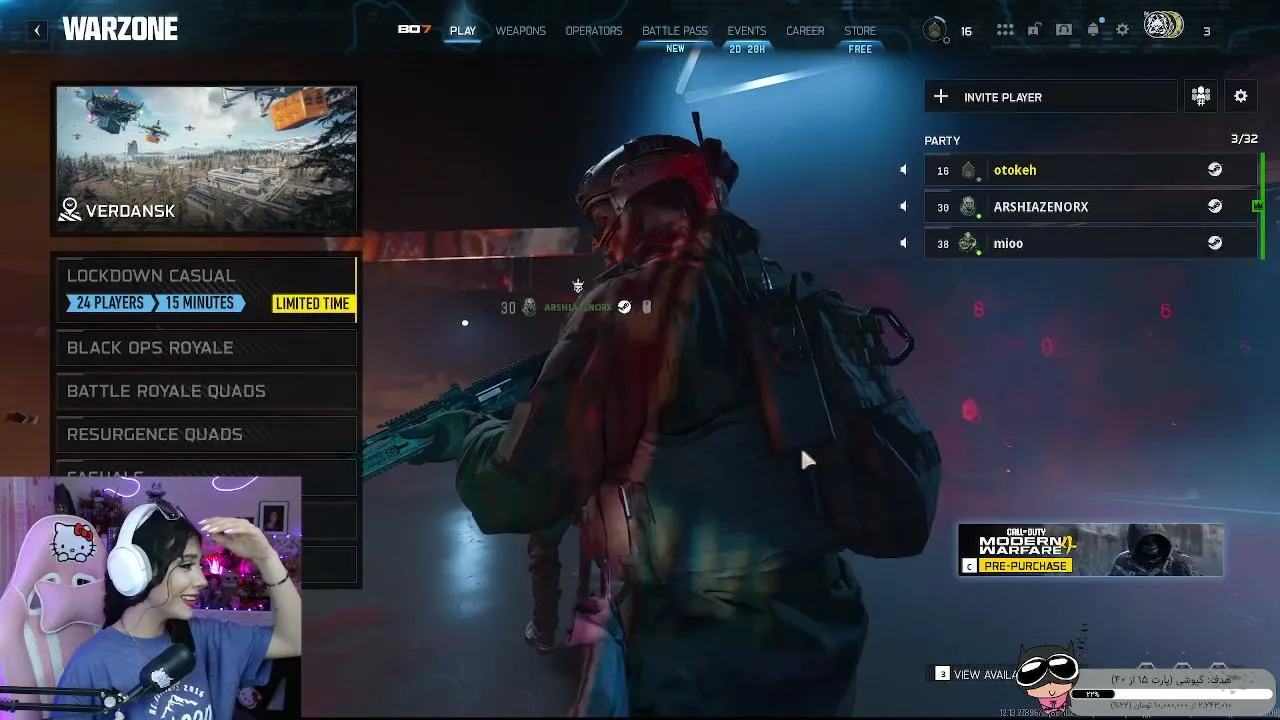
Task: Click ARSHIAZENORX's rank emblem icon
Action: [x=968, y=207]
